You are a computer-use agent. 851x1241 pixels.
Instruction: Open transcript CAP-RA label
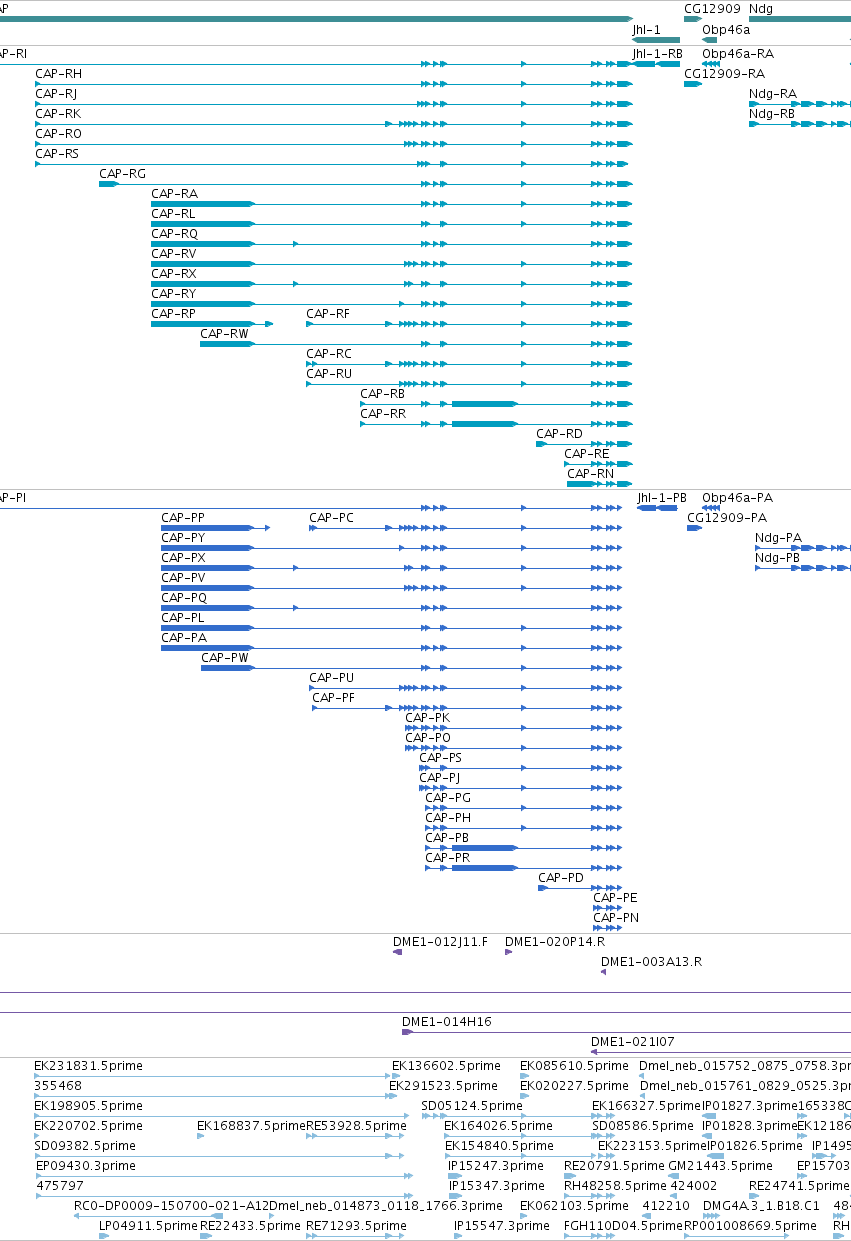click(175, 194)
